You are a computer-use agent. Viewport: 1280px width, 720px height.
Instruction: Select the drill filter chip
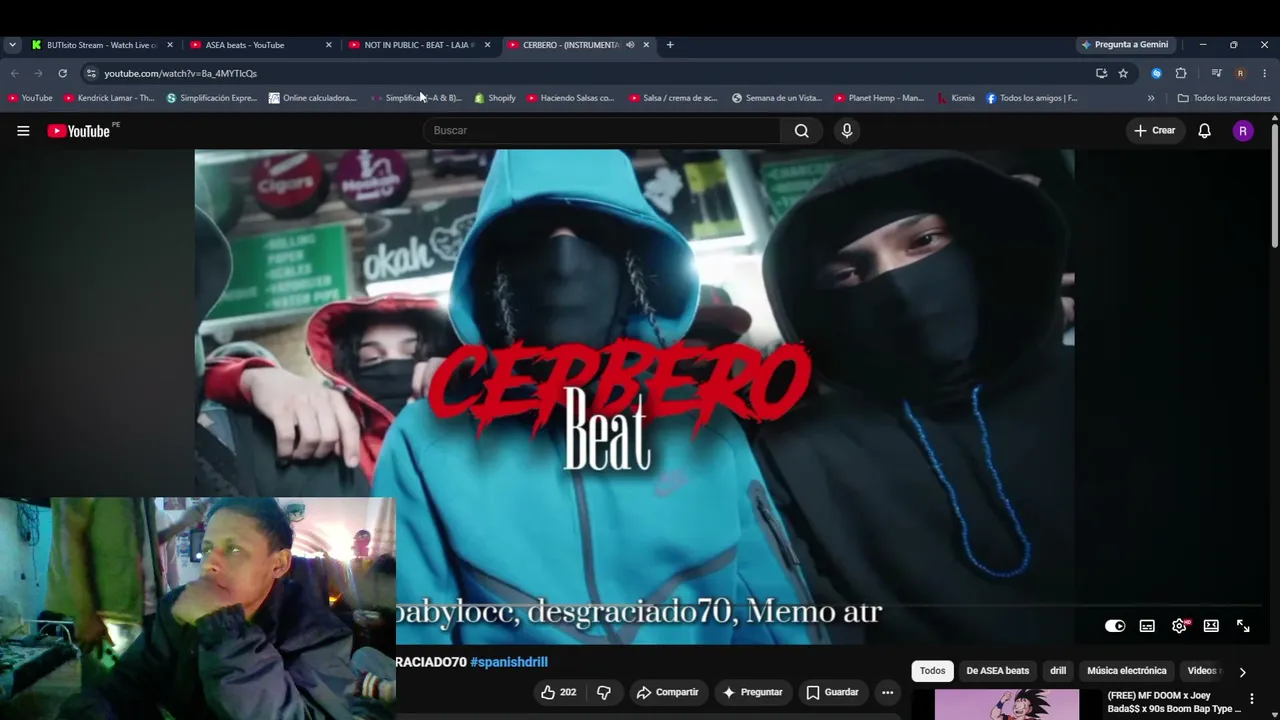[1058, 671]
